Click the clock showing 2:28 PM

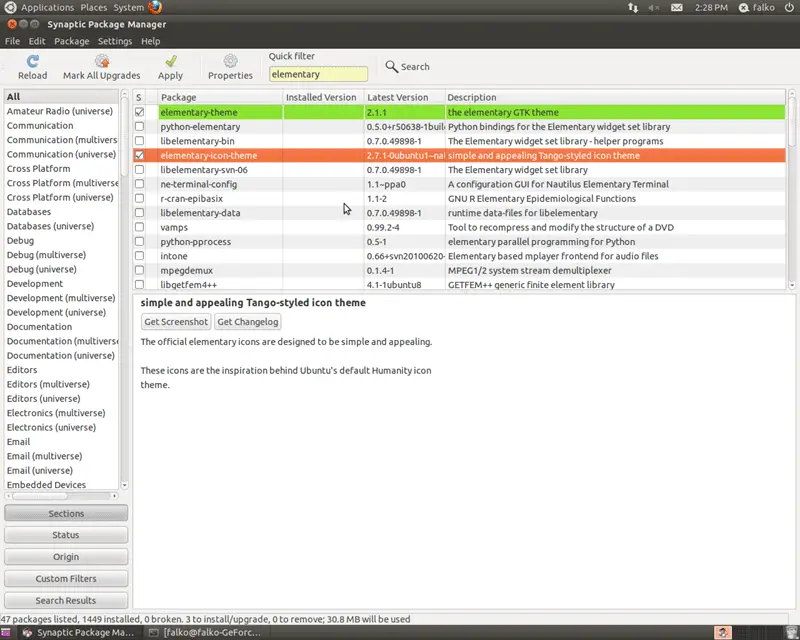click(711, 8)
